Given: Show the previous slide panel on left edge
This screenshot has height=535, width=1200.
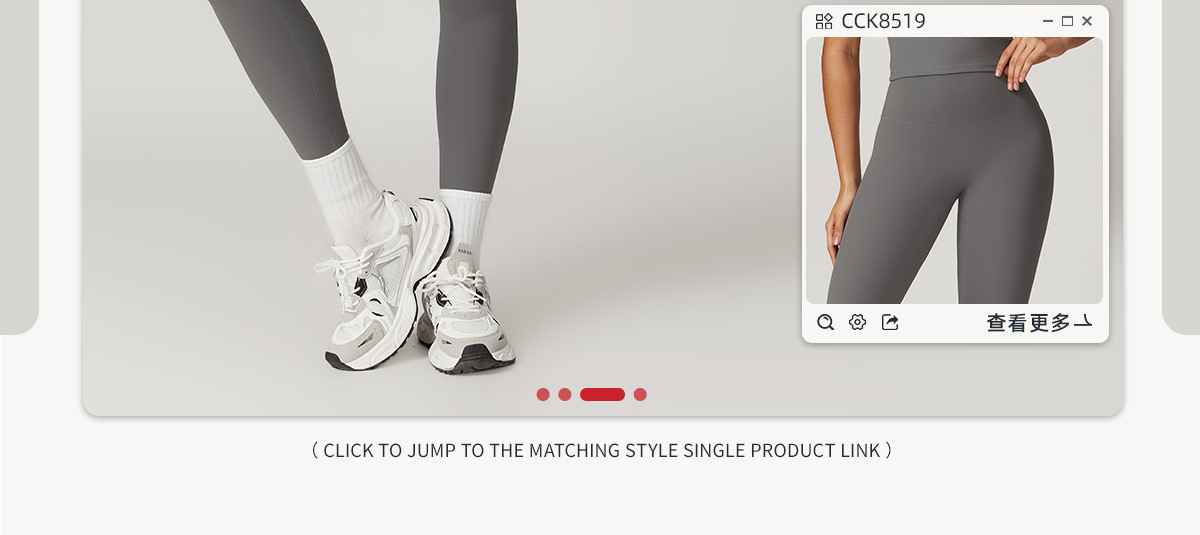Looking at the screenshot, I should (19, 167).
